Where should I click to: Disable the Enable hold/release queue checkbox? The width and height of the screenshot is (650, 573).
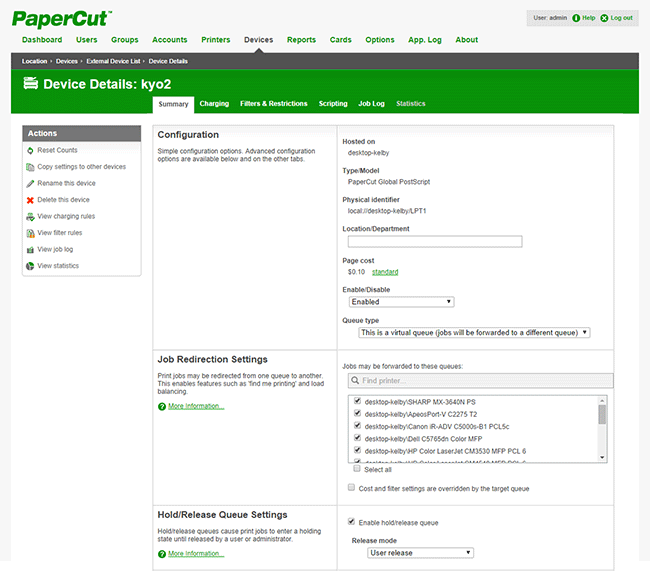coord(350,522)
